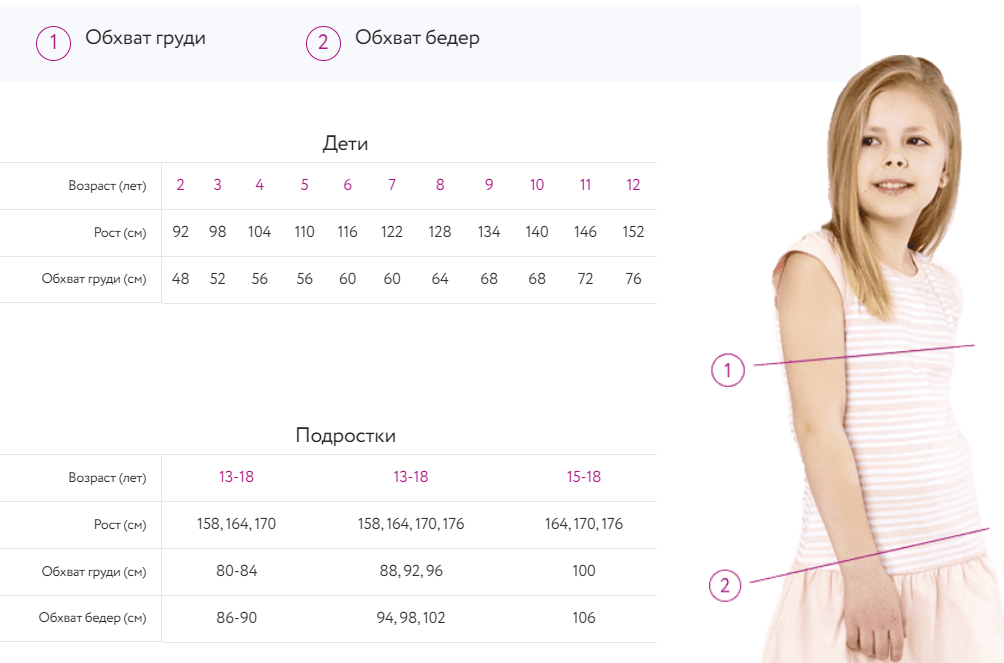Viewport: 1004px width, 663px height.
Task: Click the circled 1 marker on the girl's chest line
Action: point(728,370)
